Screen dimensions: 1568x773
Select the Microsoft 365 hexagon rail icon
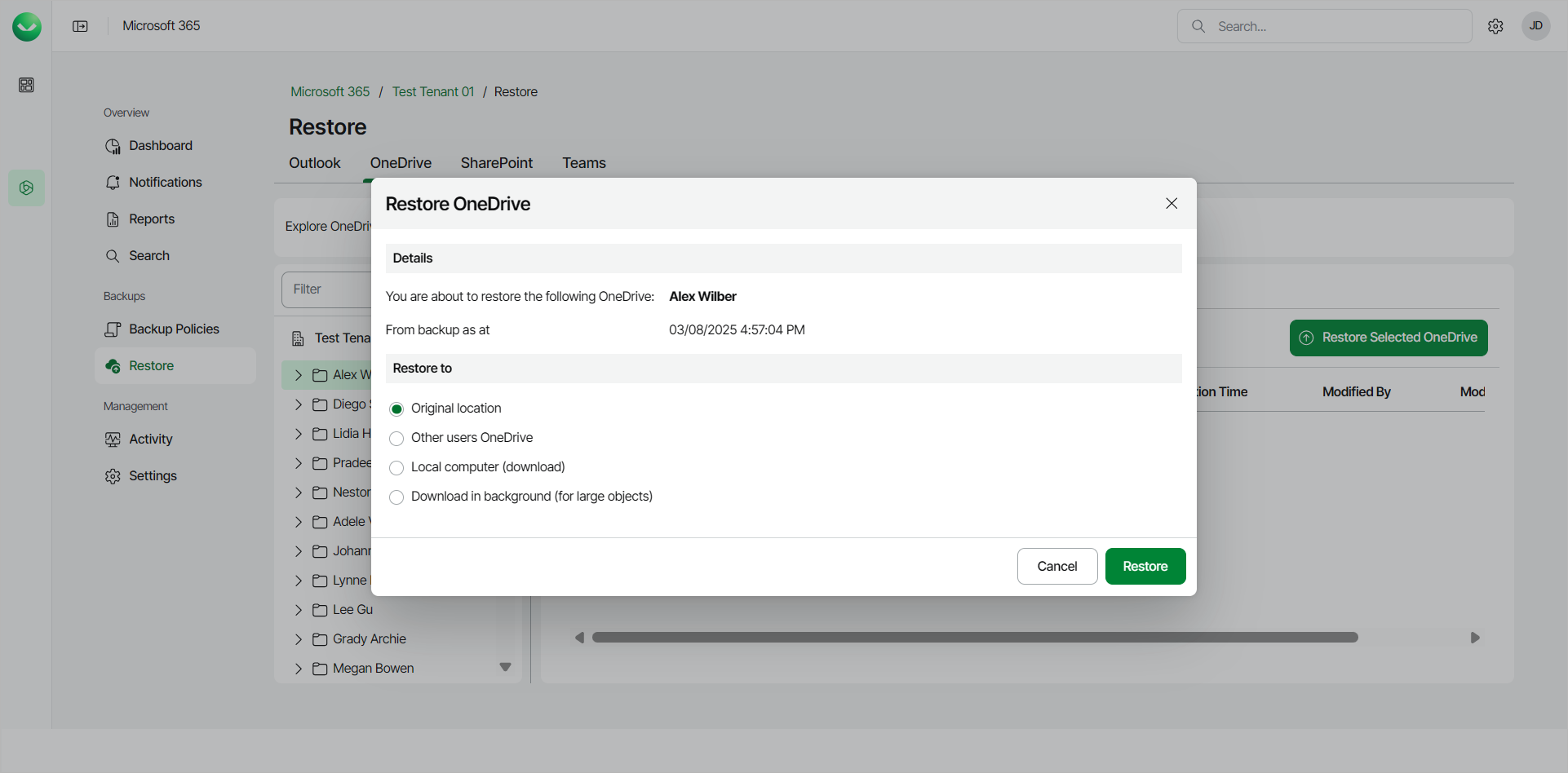coord(26,188)
